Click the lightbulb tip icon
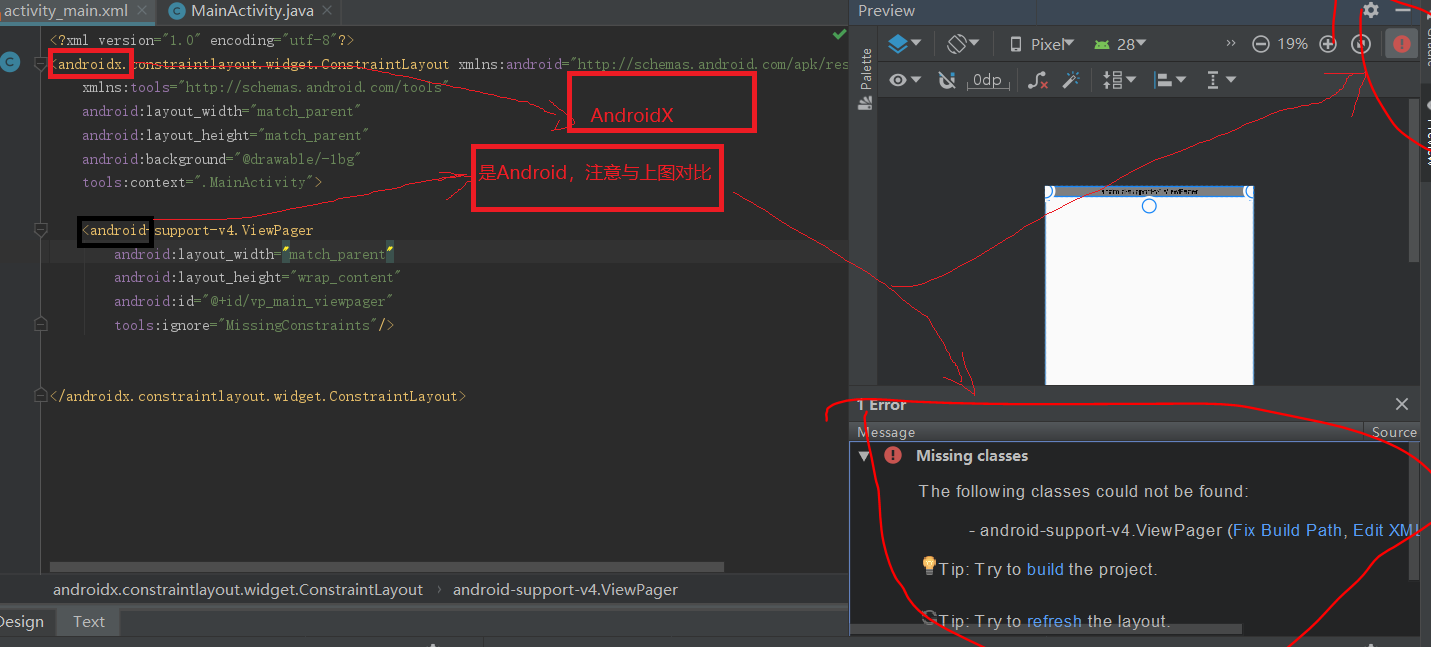The width and height of the screenshot is (1431, 647). (x=928, y=566)
